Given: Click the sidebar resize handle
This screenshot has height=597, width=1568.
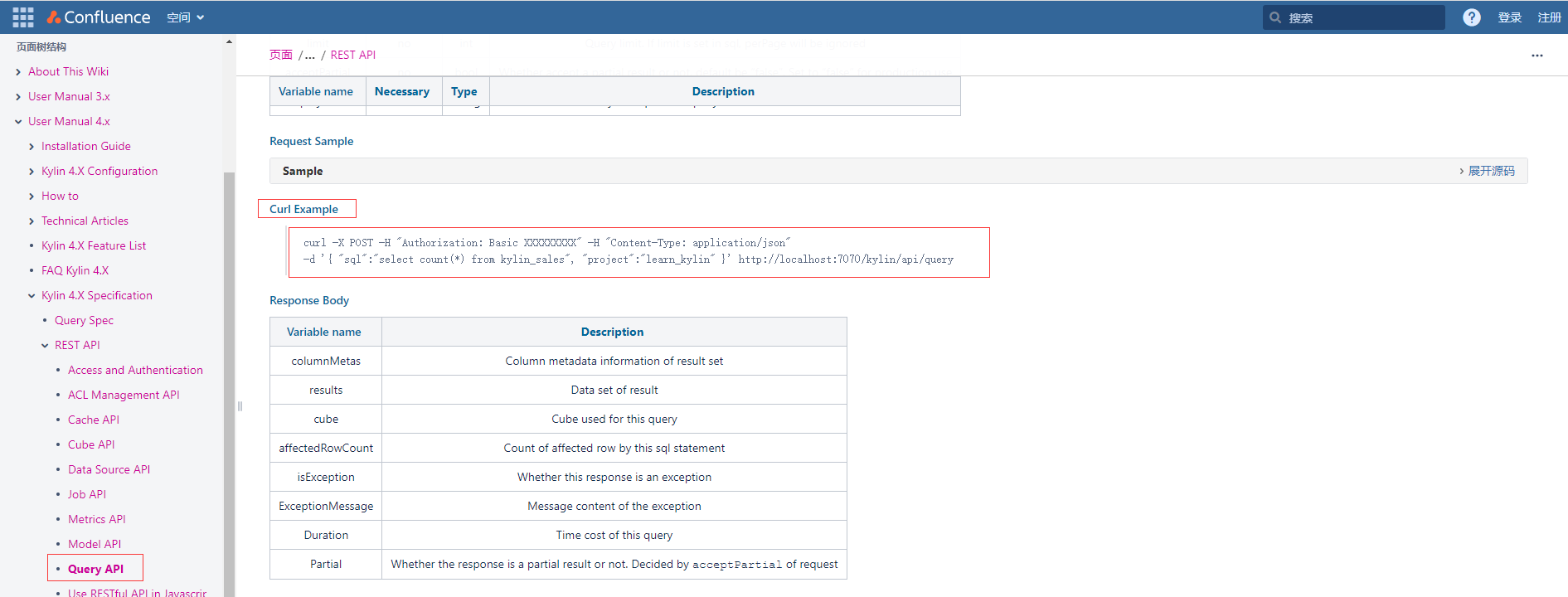Looking at the screenshot, I should (x=240, y=406).
